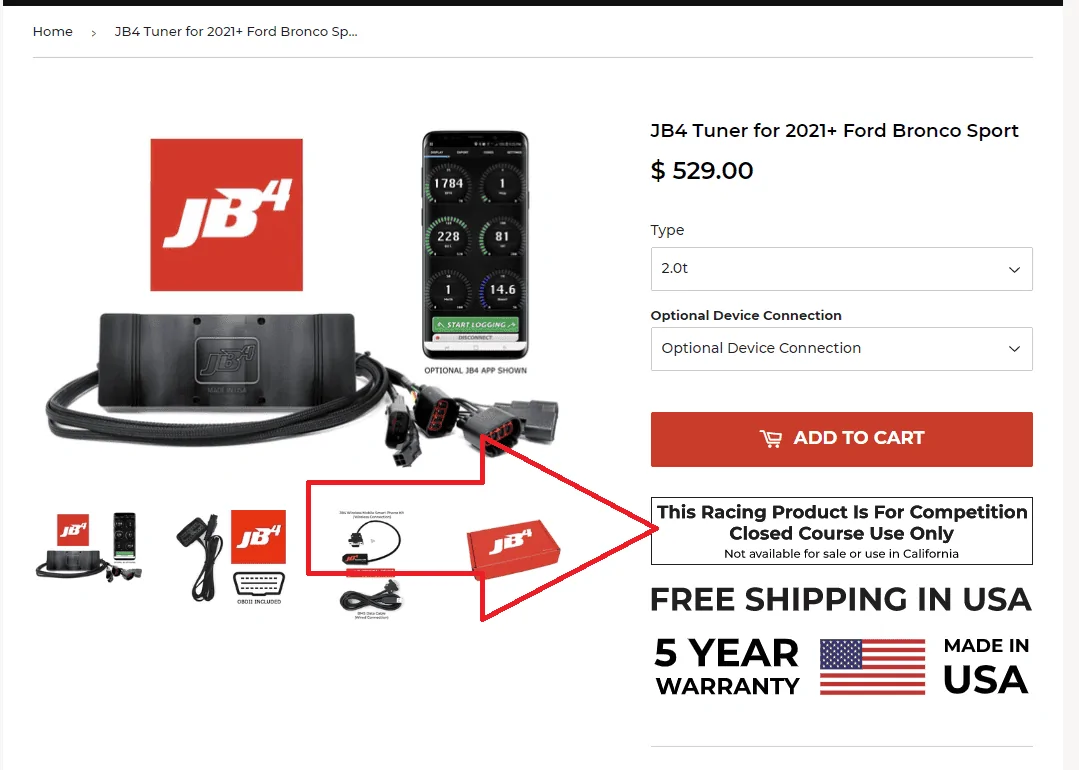
Task: Click the Home breadcrumb link
Action: click(x=52, y=32)
